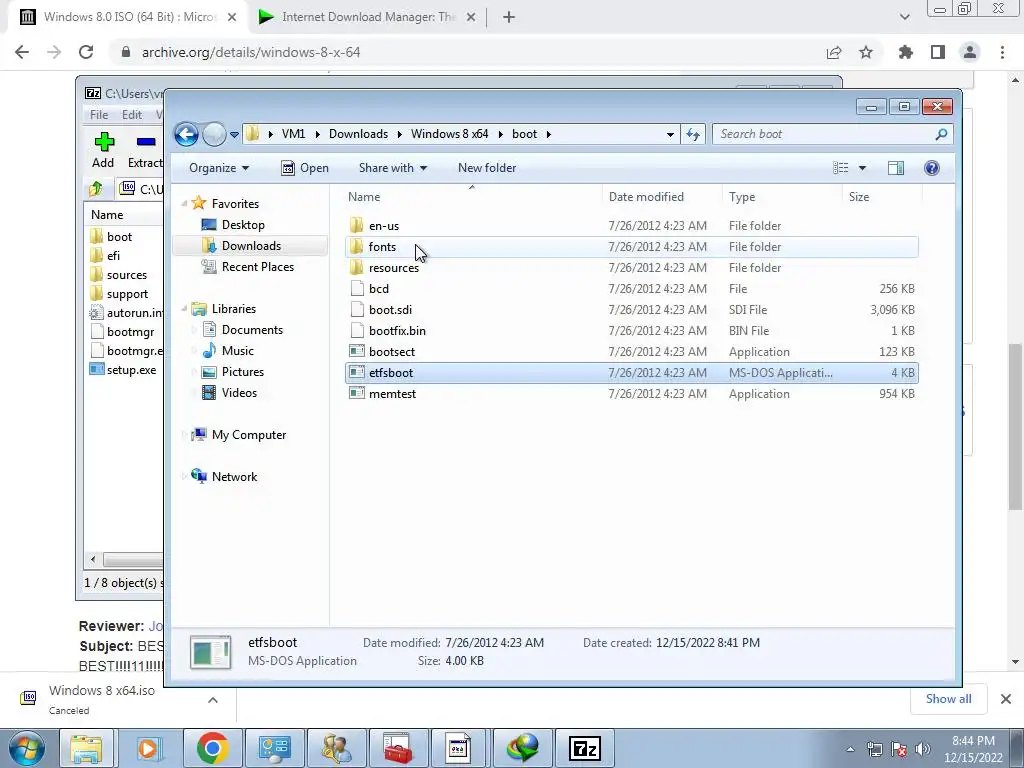Open recent locations dropdown near Back button
This screenshot has width=1024, height=768.
click(234, 135)
